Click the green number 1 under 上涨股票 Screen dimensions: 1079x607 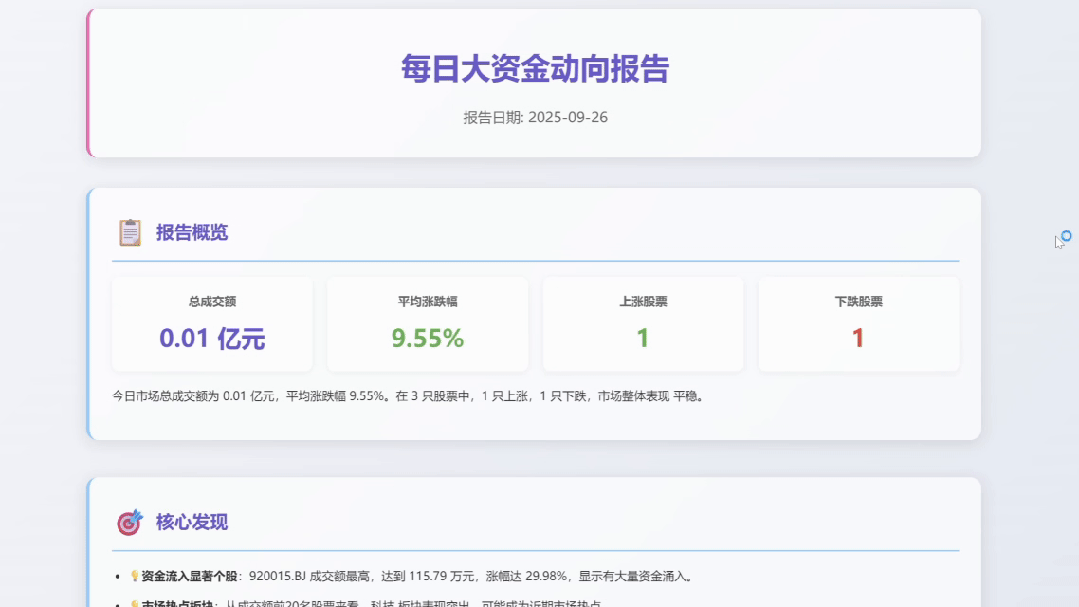click(x=642, y=337)
